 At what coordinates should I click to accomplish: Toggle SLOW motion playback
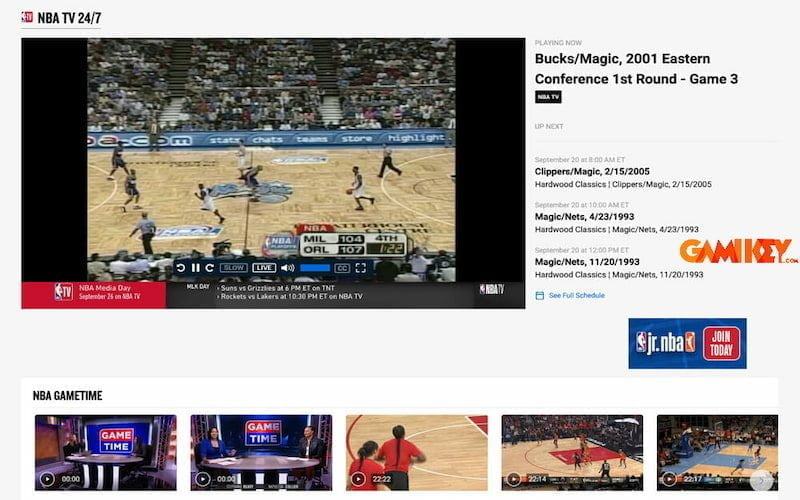point(234,268)
